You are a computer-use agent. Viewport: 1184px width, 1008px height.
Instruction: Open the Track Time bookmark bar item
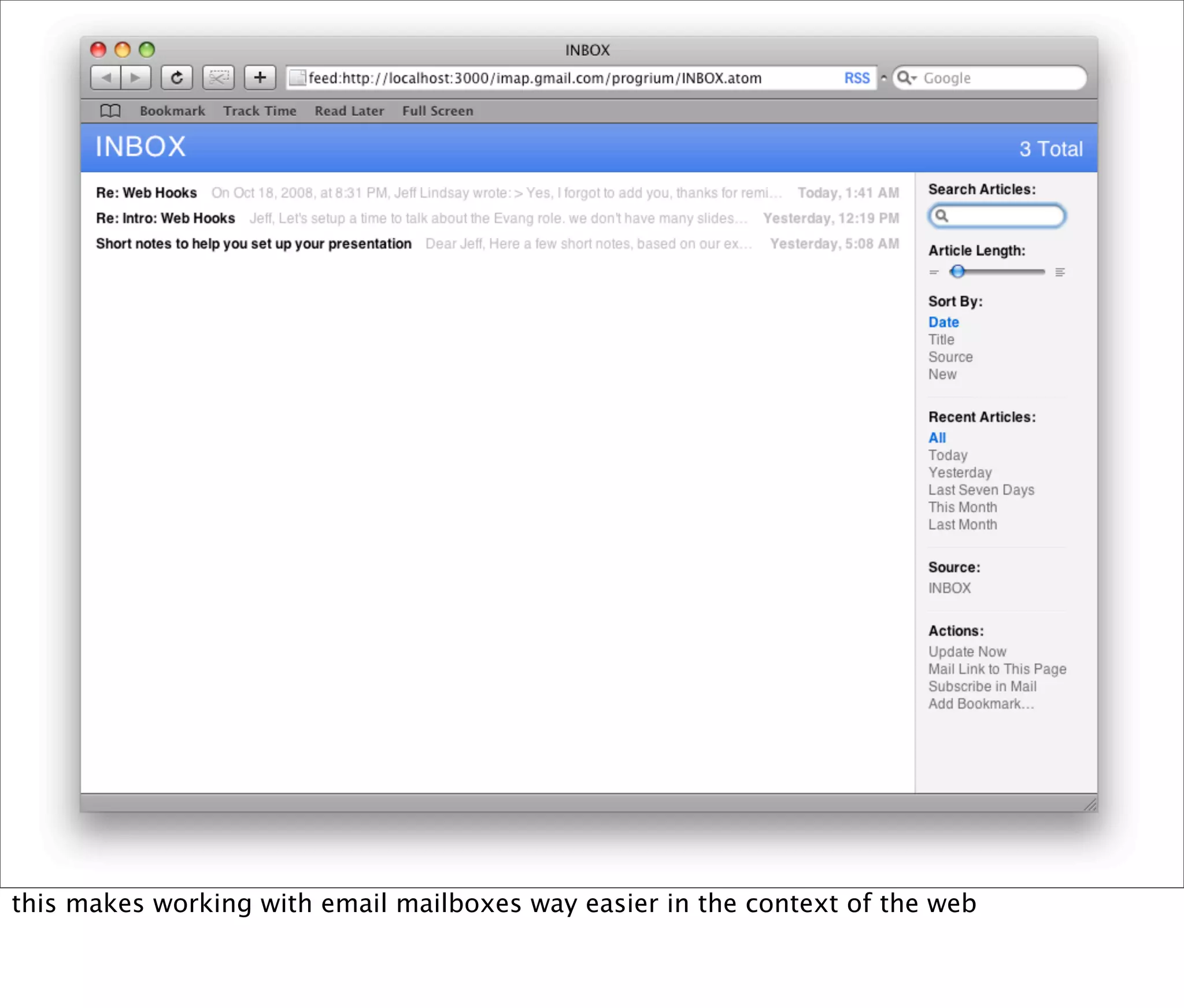(x=260, y=110)
